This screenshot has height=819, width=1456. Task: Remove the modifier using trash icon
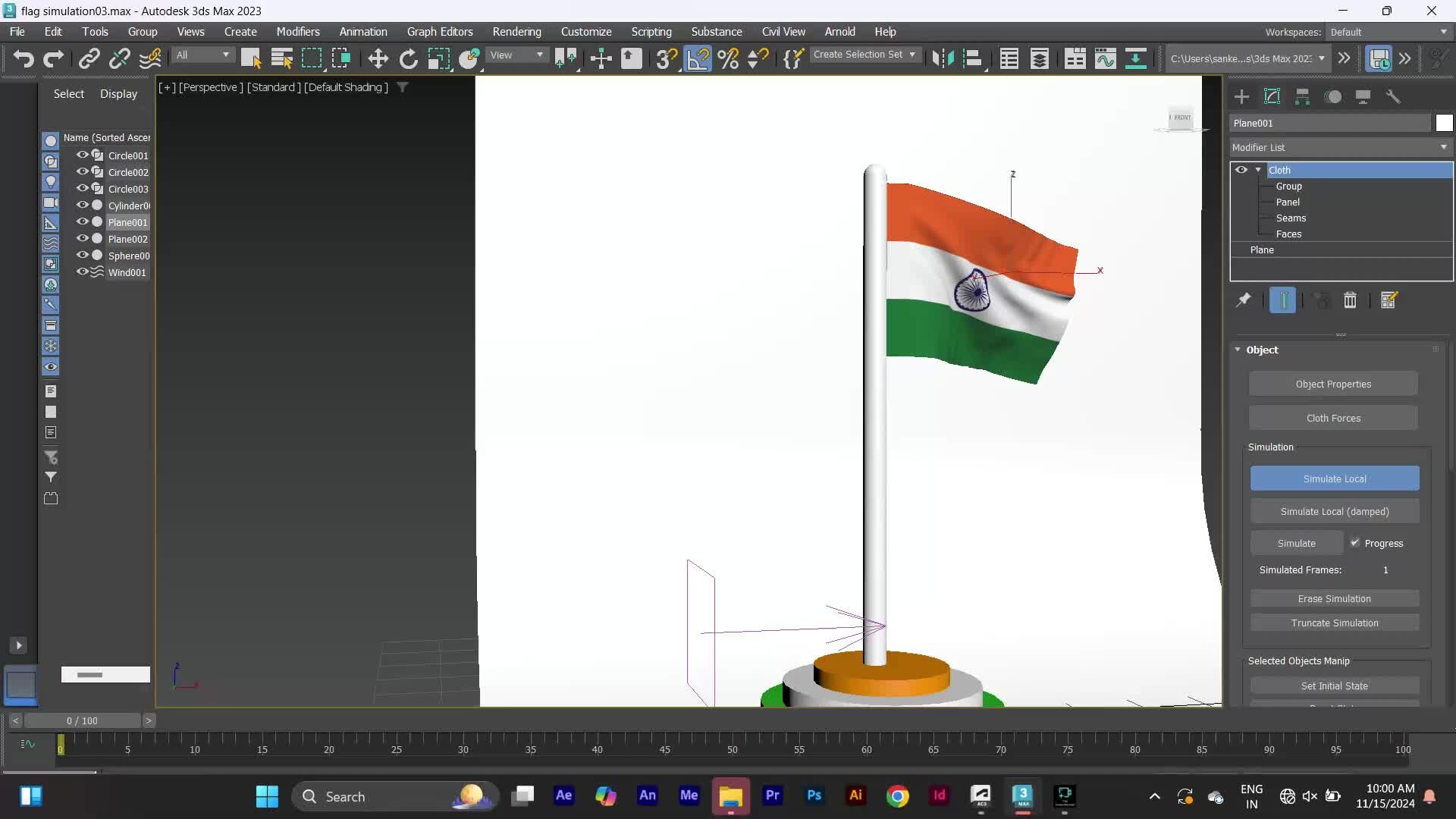[x=1350, y=300]
